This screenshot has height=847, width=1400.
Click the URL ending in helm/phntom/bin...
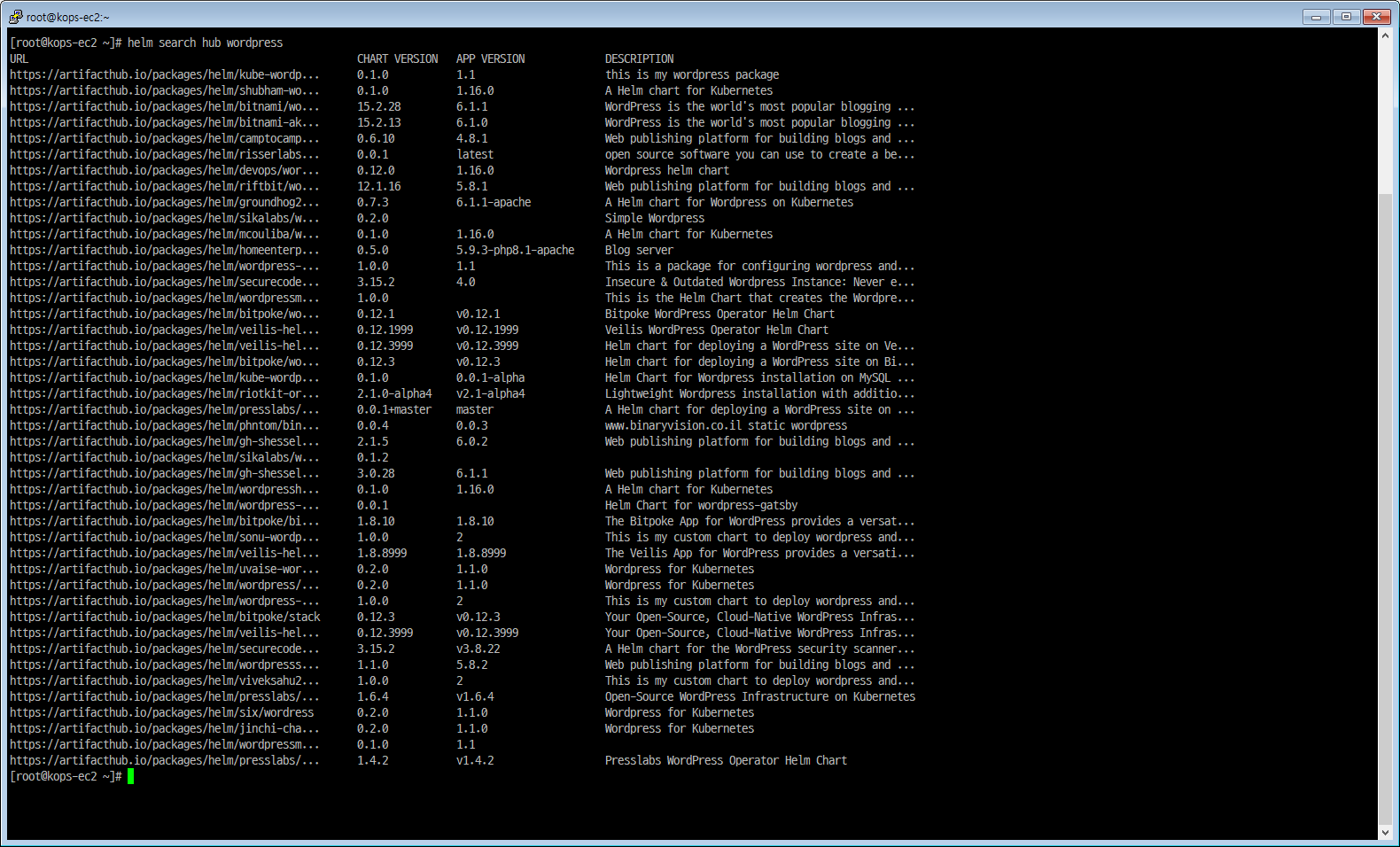(165, 425)
